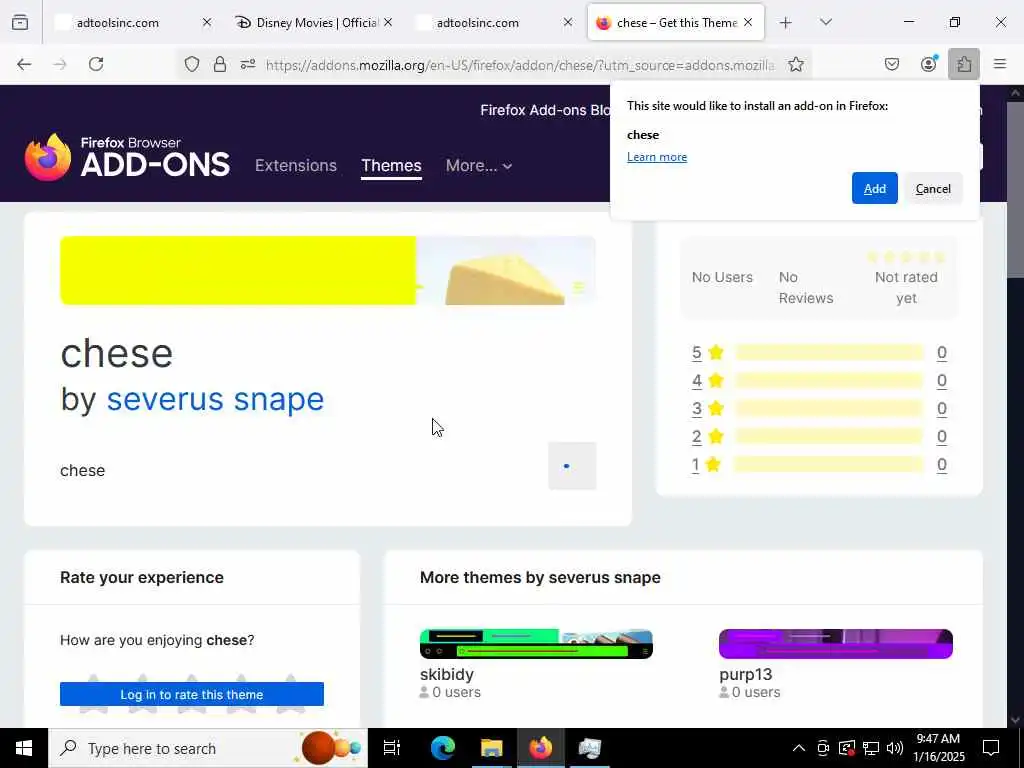Viewport: 1024px width, 768px height.
Task: Open the site permissions icon in address bar
Action: click(x=248, y=64)
